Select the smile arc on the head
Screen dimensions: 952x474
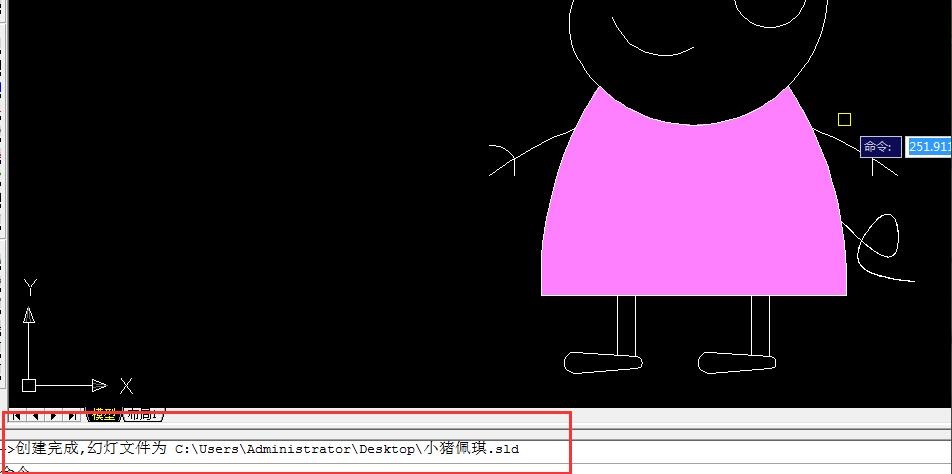(653, 36)
